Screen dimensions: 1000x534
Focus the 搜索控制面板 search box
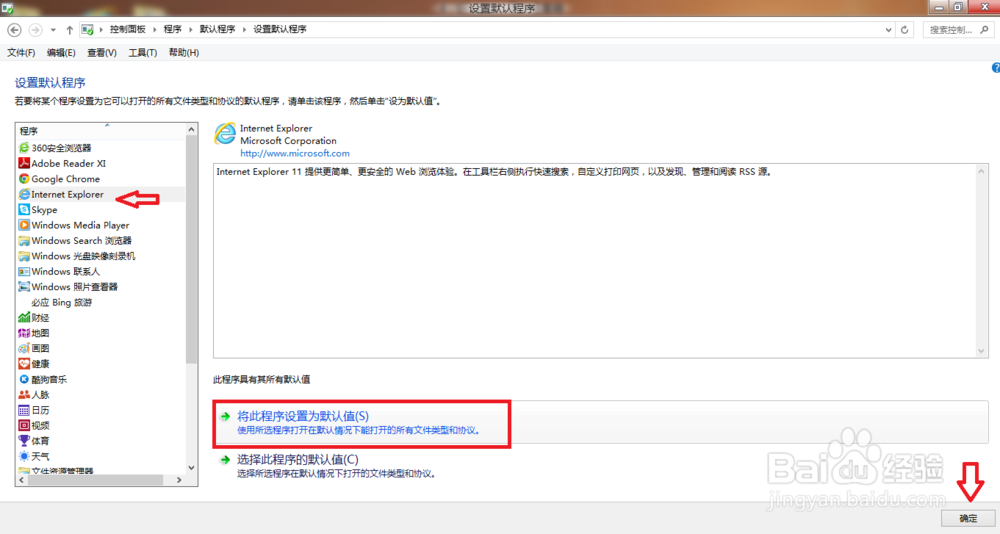click(x=958, y=30)
